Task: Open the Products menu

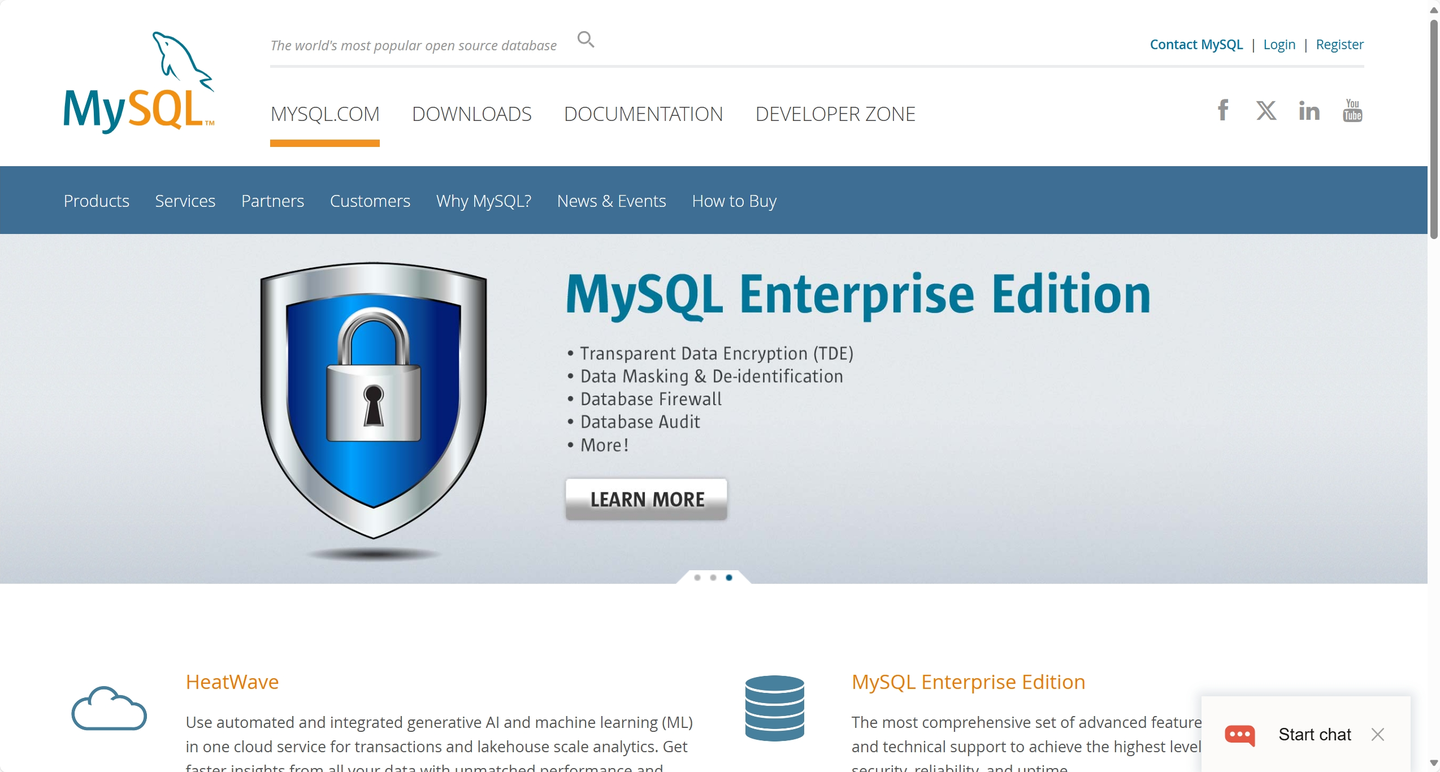Action: [96, 200]
